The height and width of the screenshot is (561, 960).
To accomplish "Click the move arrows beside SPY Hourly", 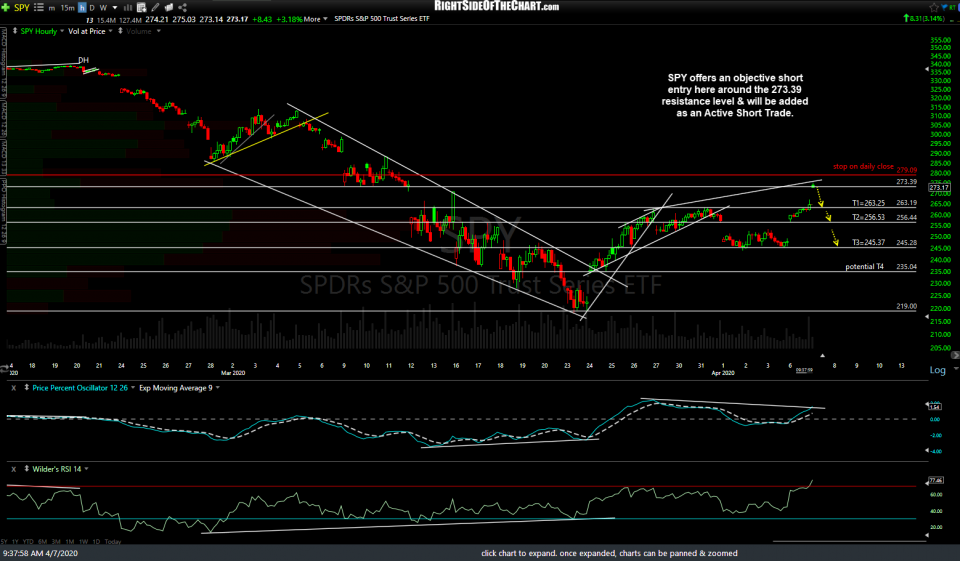I will pyautogui.click(x=15, y=31).
